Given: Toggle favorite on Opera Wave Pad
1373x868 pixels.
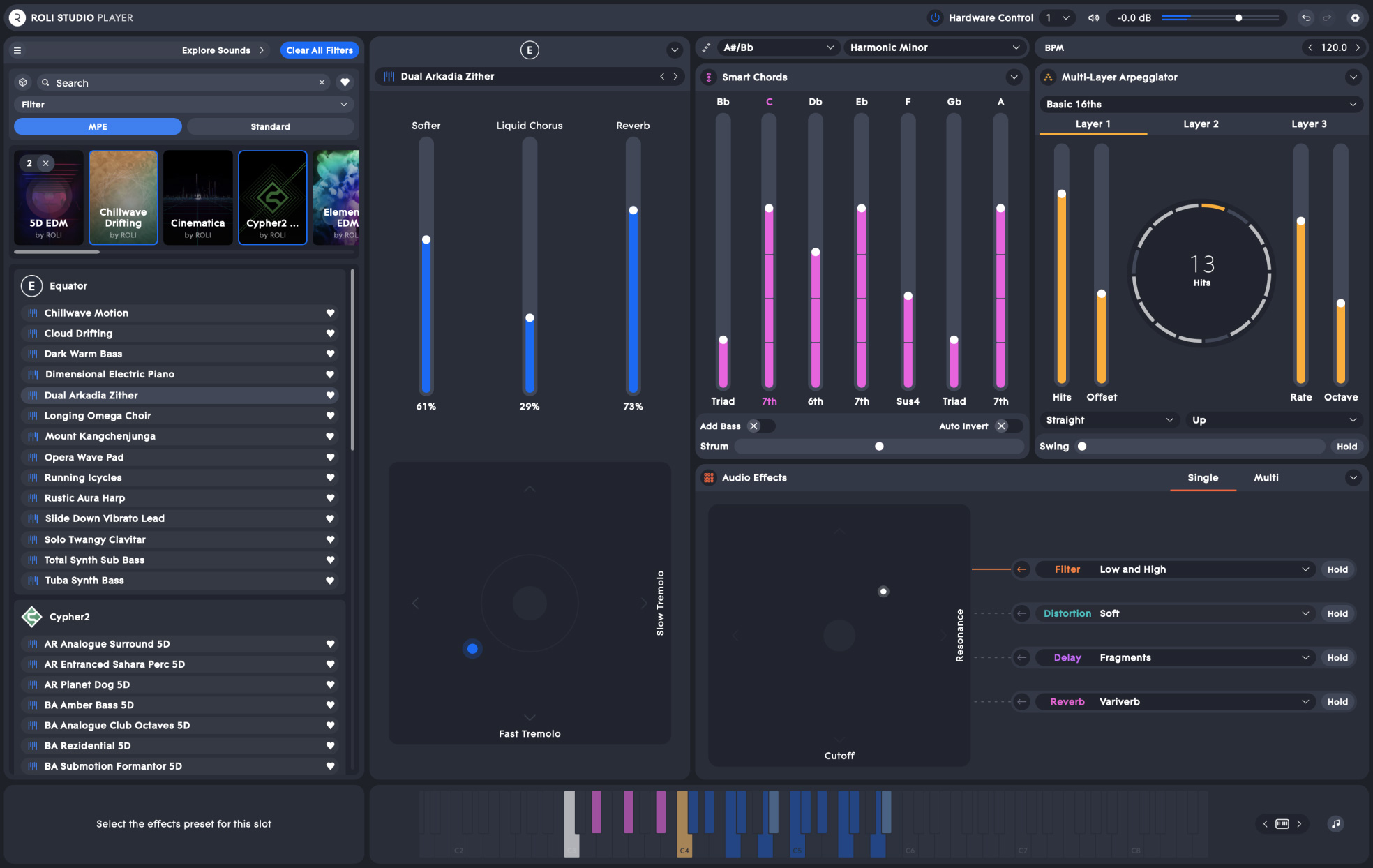Looking at the screenshot, I should pos(330,458).
